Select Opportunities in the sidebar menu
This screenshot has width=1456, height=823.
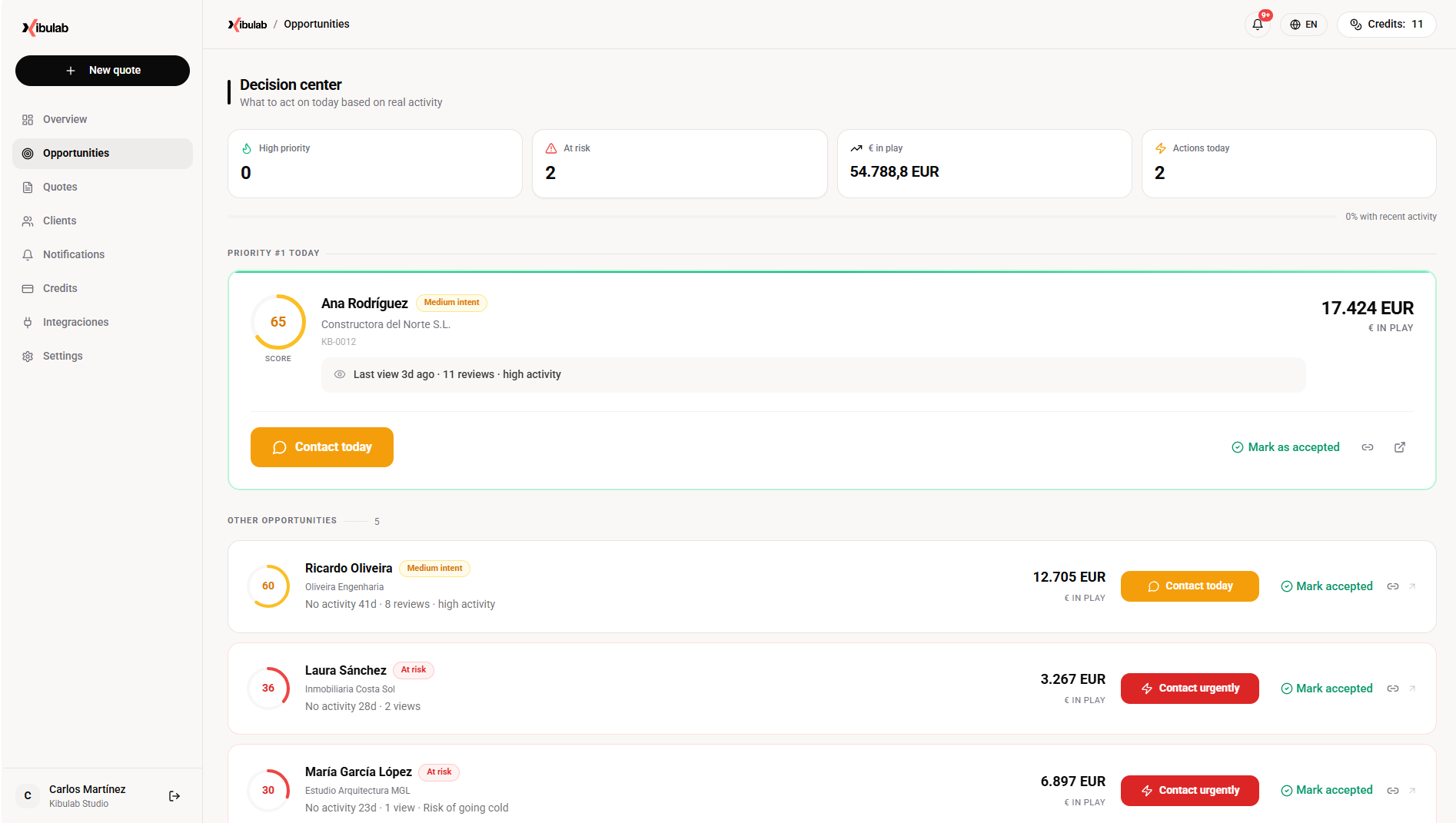pos(75,153)
